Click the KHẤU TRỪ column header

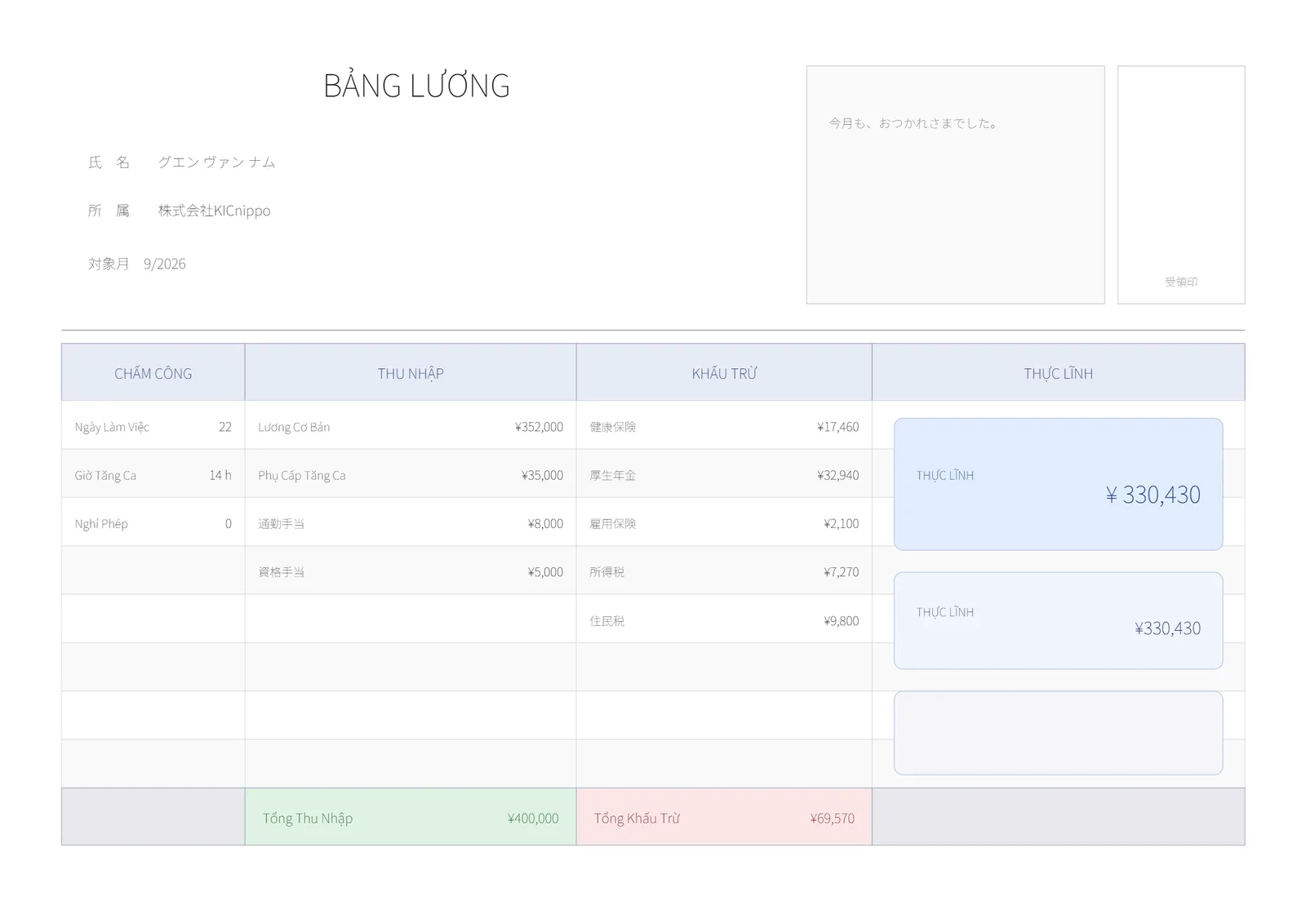click(x=724, y=373)
